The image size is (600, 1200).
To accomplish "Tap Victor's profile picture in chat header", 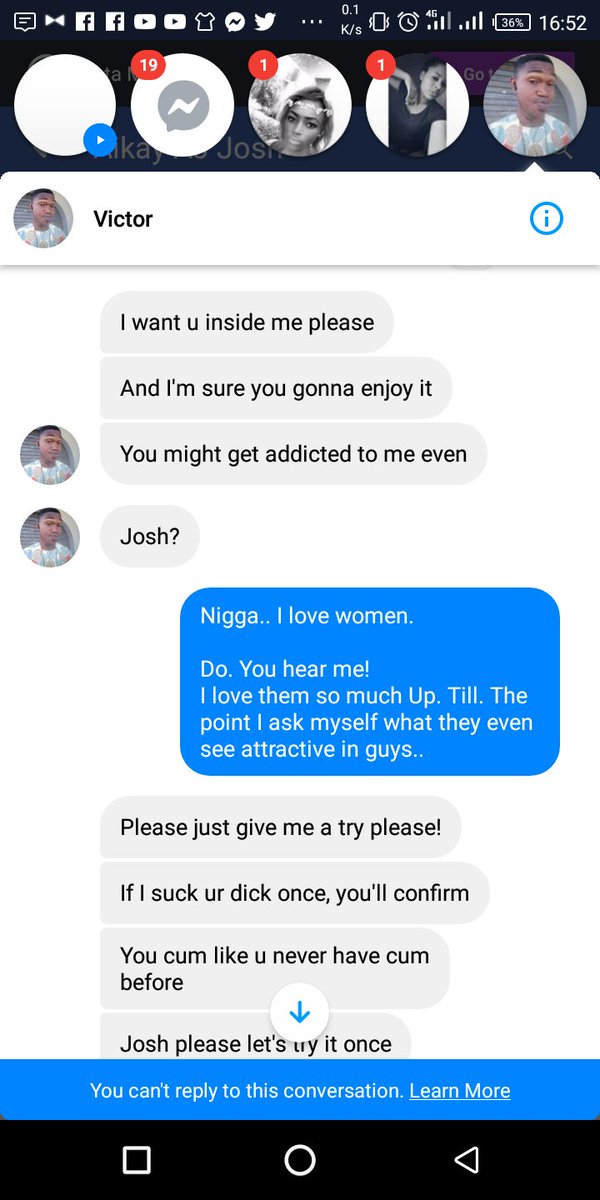I will pos(43,219).
